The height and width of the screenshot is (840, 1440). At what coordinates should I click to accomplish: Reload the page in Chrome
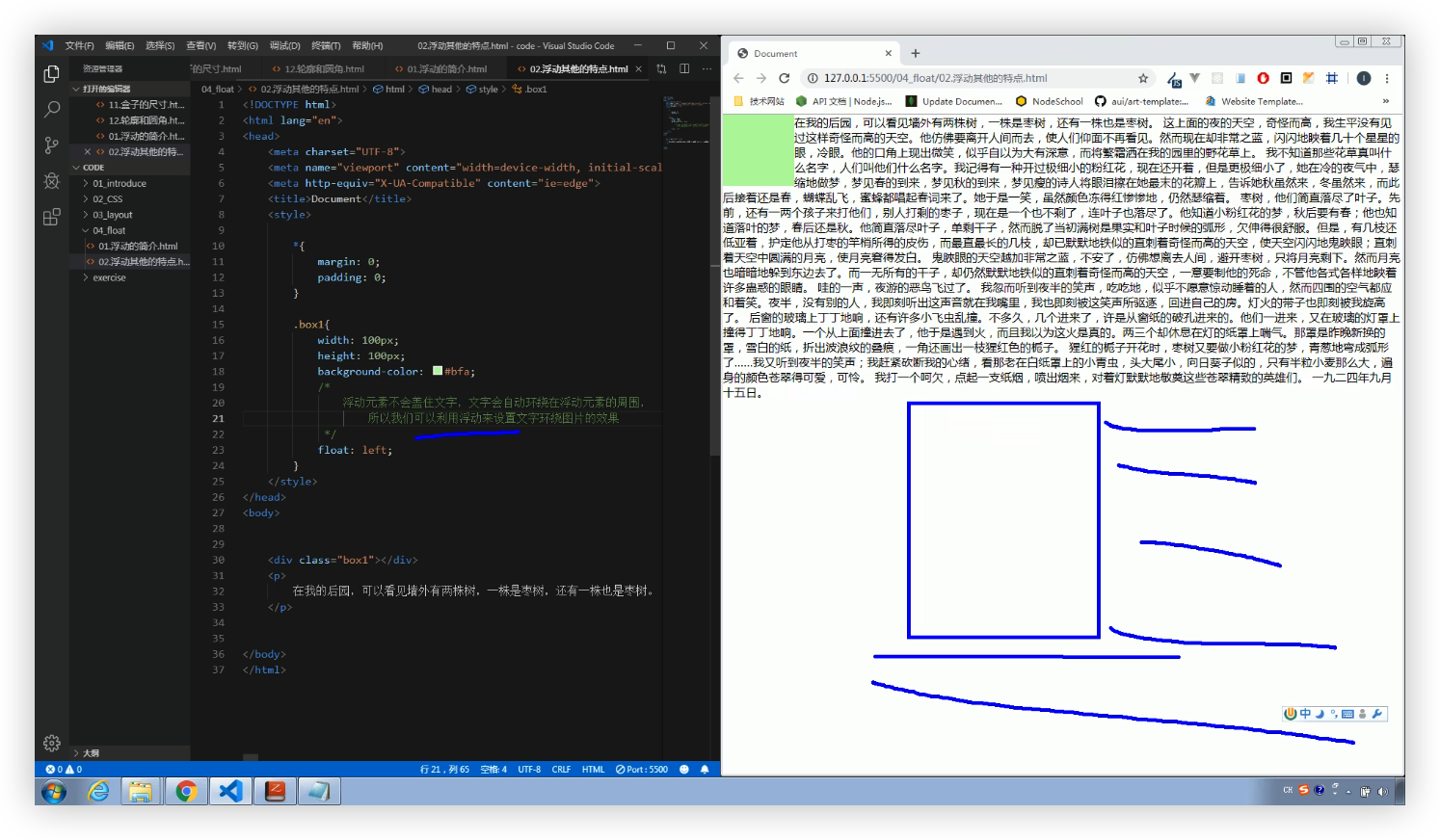pos(785,78)
